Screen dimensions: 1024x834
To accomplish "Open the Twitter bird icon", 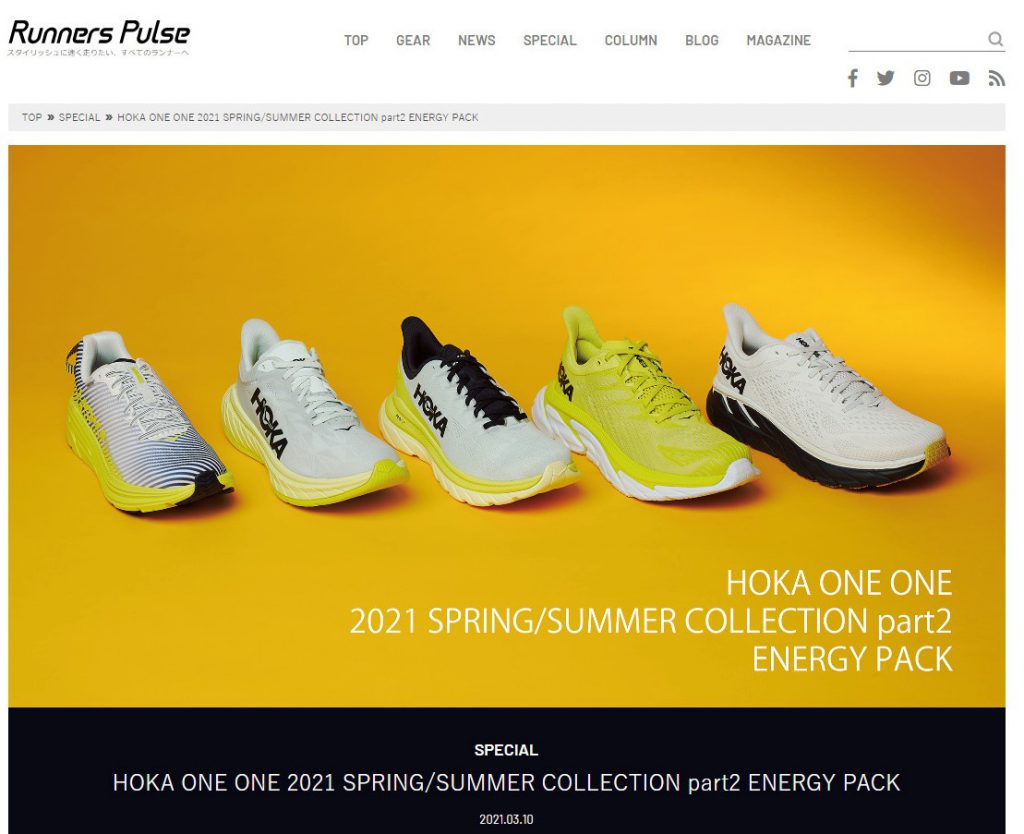I will [x=886, y=78].
